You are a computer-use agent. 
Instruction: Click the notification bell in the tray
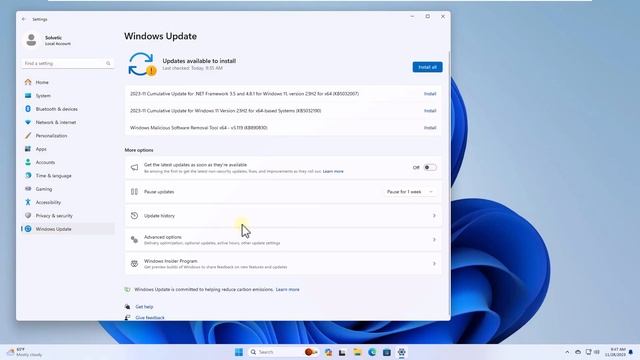631,352
